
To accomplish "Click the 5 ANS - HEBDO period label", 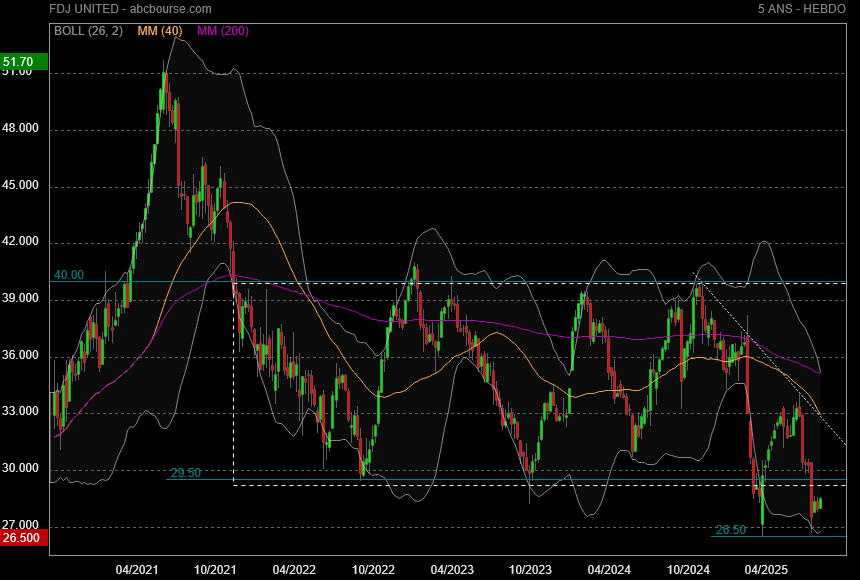I will [x=801, y=9].
